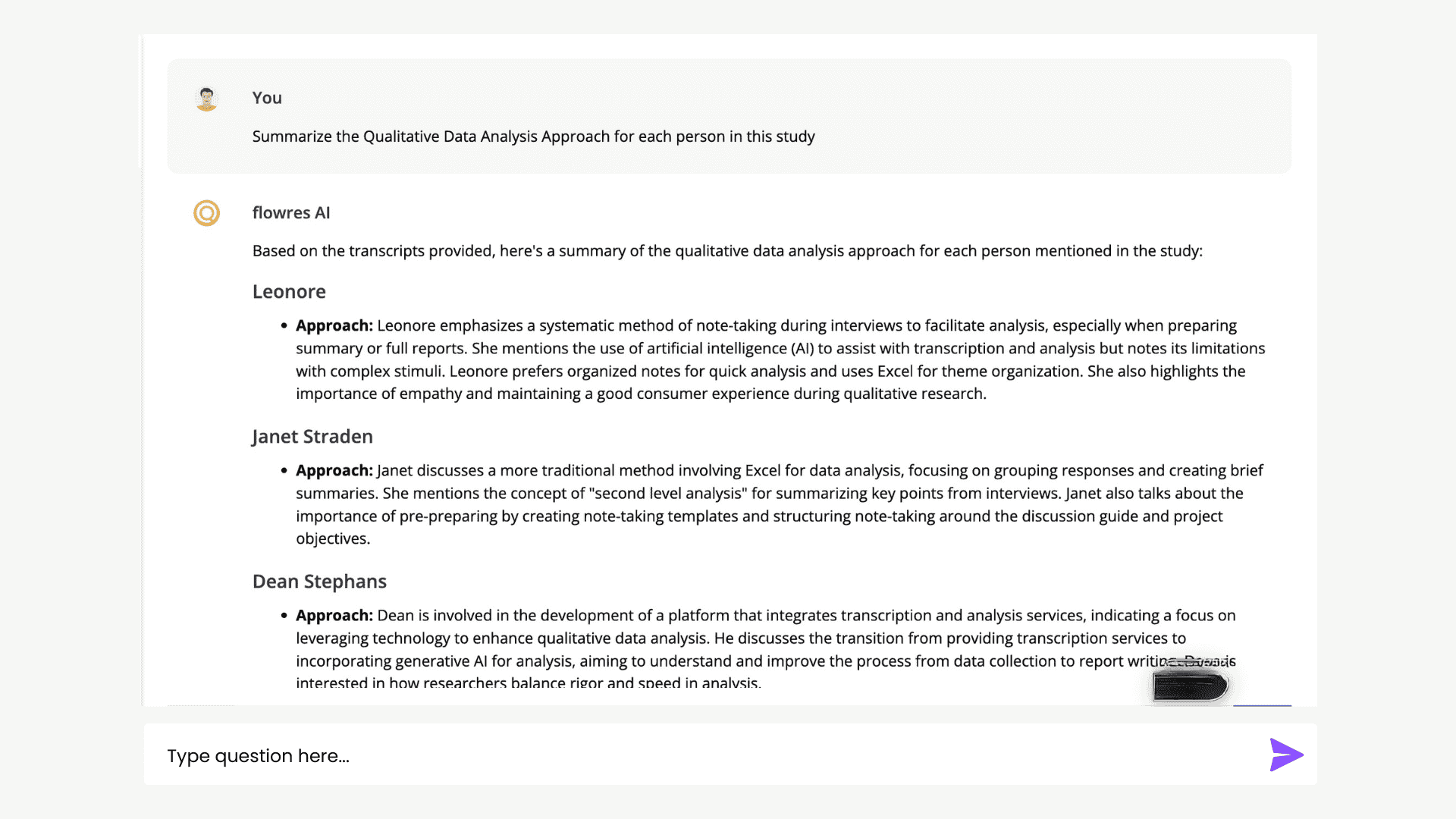Click the bullet point before Dean's approach
Screen dimensions: 1456x819
click(x=284, y=616)
